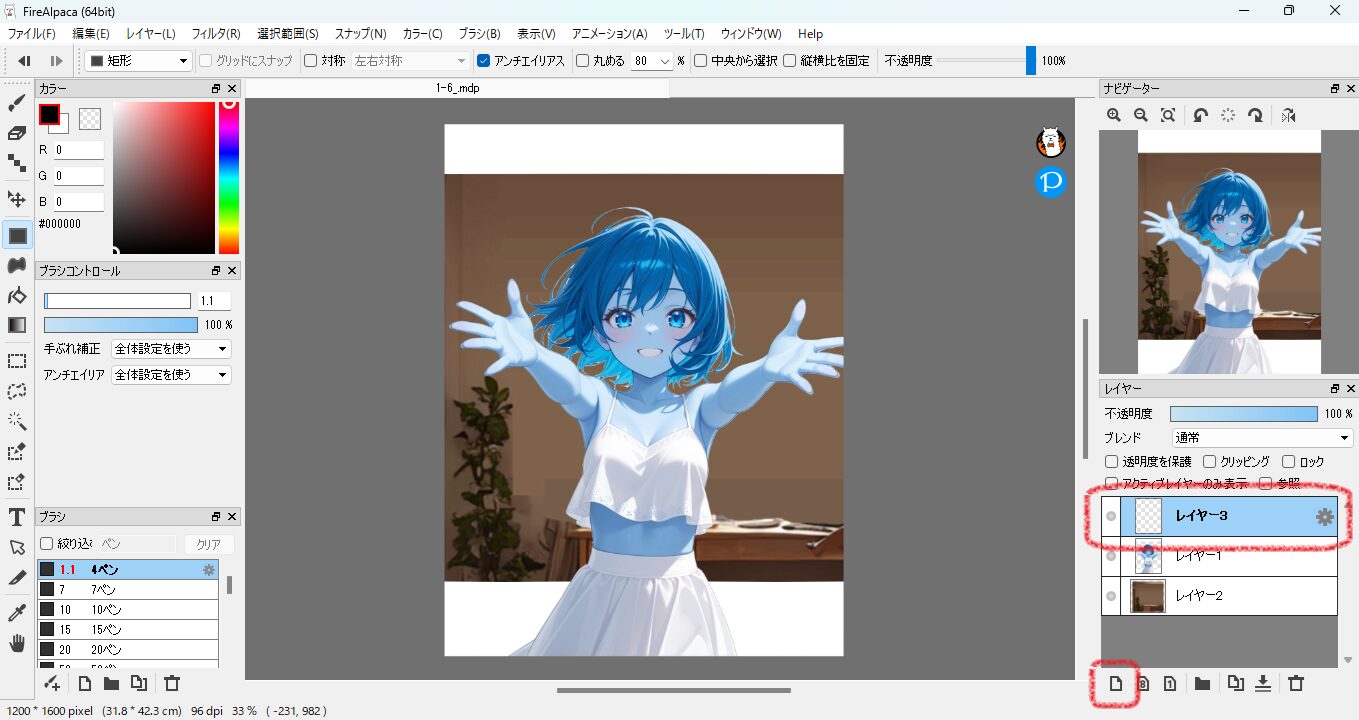Delete layer using trash icon in Layer panel

pyautogui.click(x=1296, y=684)
